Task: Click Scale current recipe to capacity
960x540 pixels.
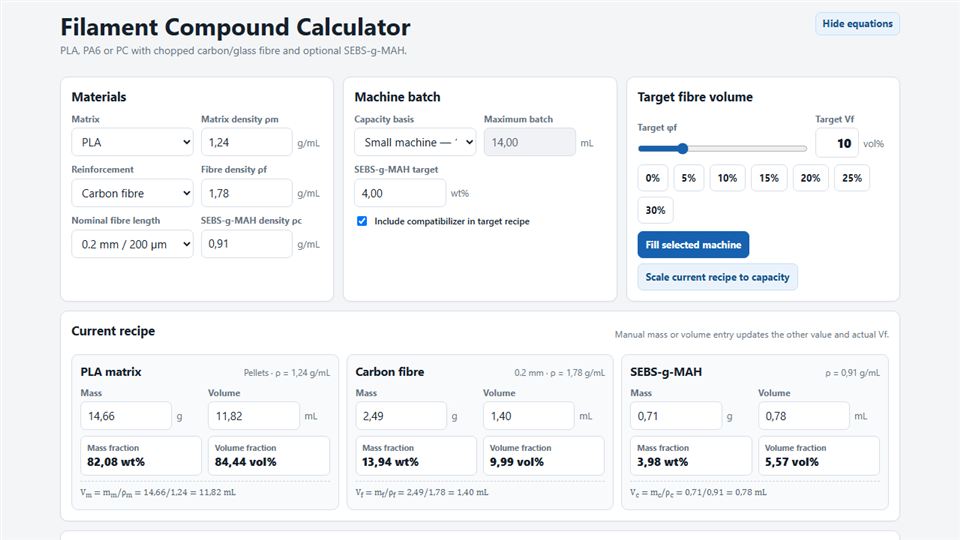Action: point(718,277)
